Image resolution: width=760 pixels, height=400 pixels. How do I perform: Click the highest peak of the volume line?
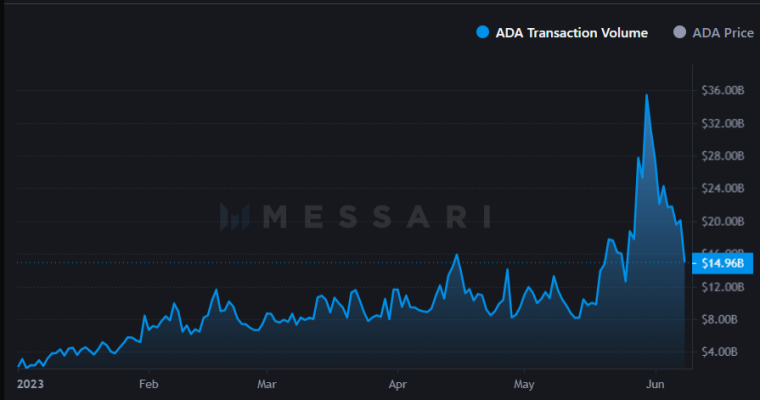[x=647, y=95]
